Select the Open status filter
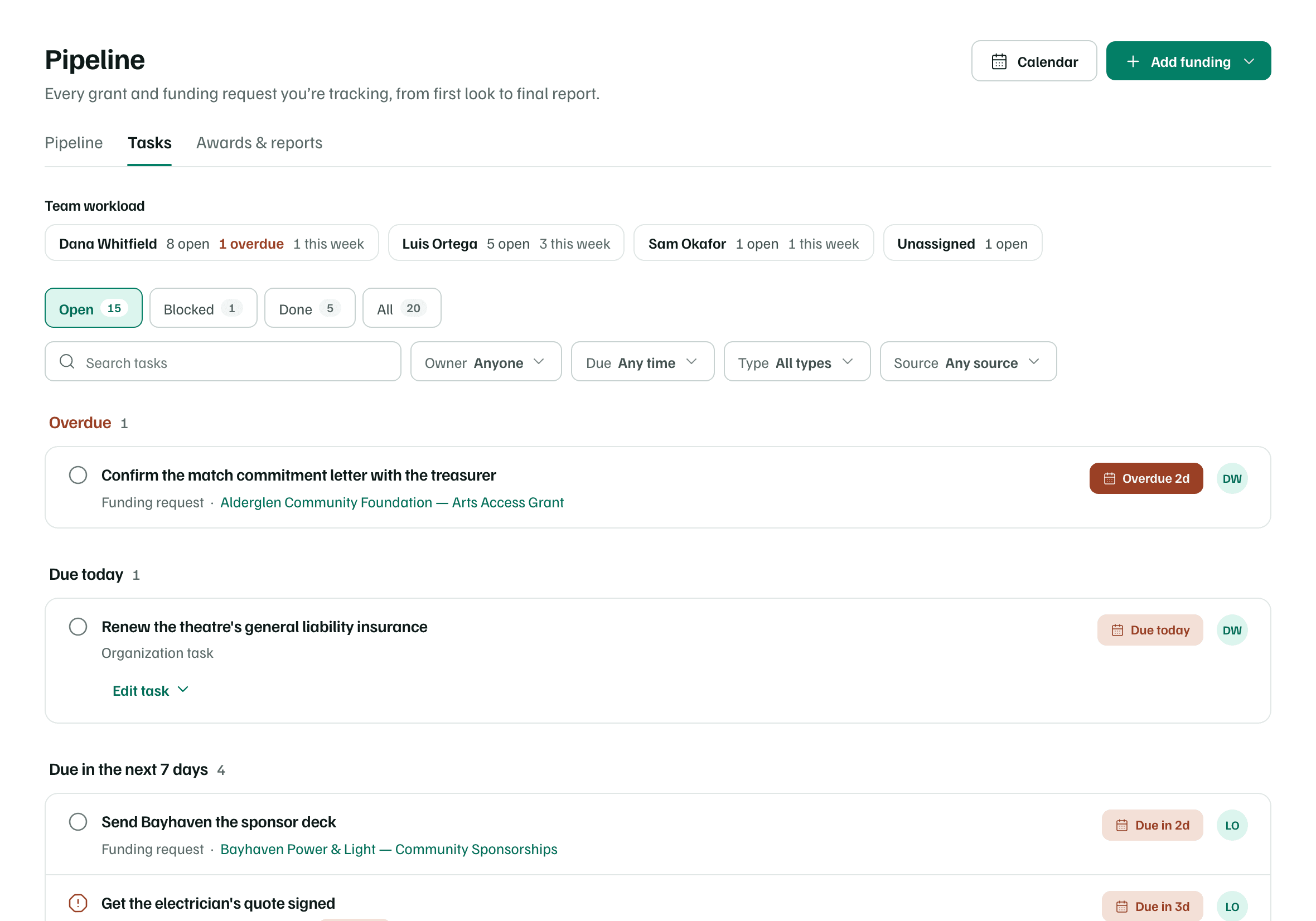The height and width of the screenshot is (921, 1316). click(94, 308)
